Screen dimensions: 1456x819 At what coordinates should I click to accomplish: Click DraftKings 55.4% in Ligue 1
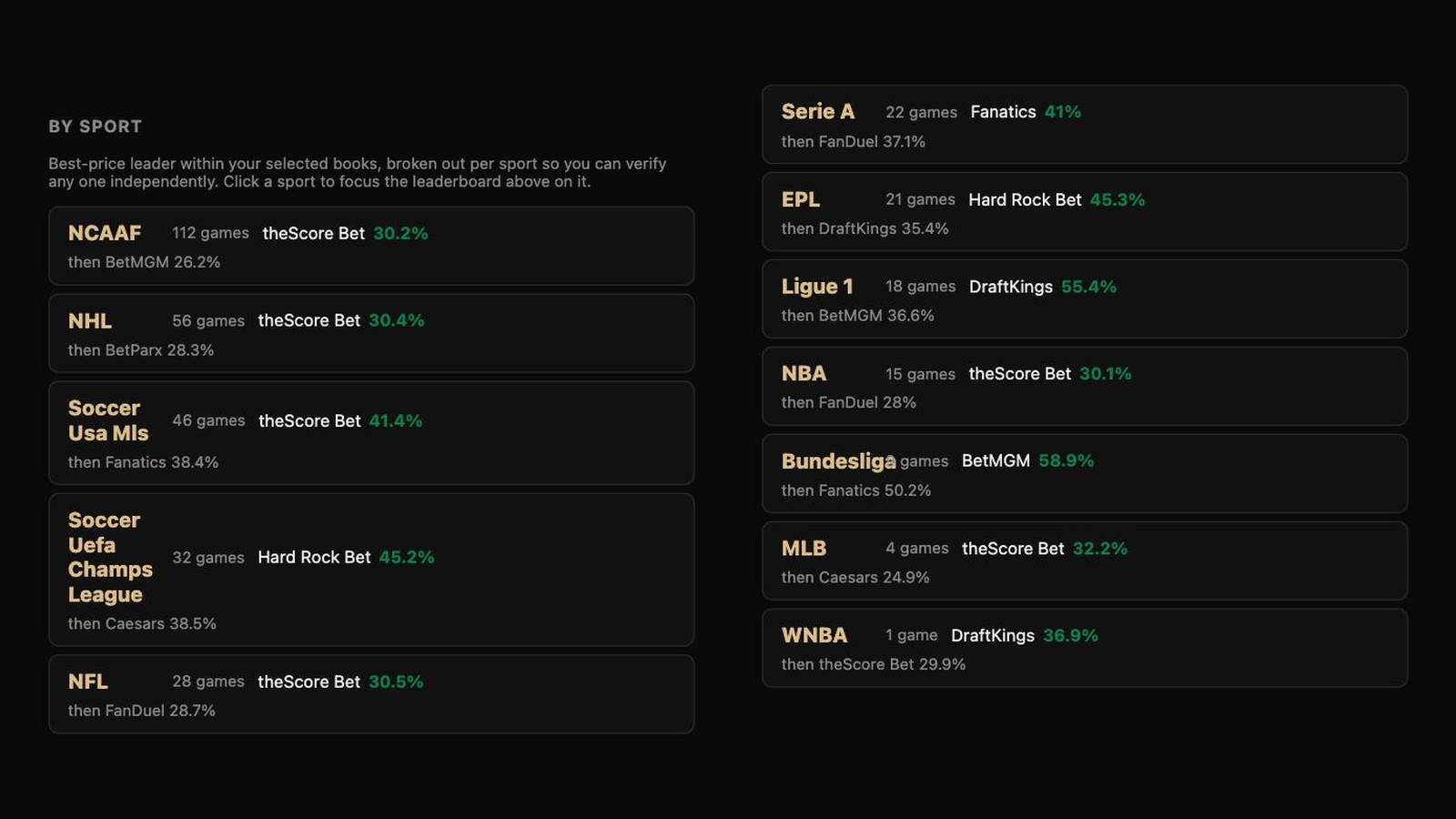click(x=1043, y=287)
